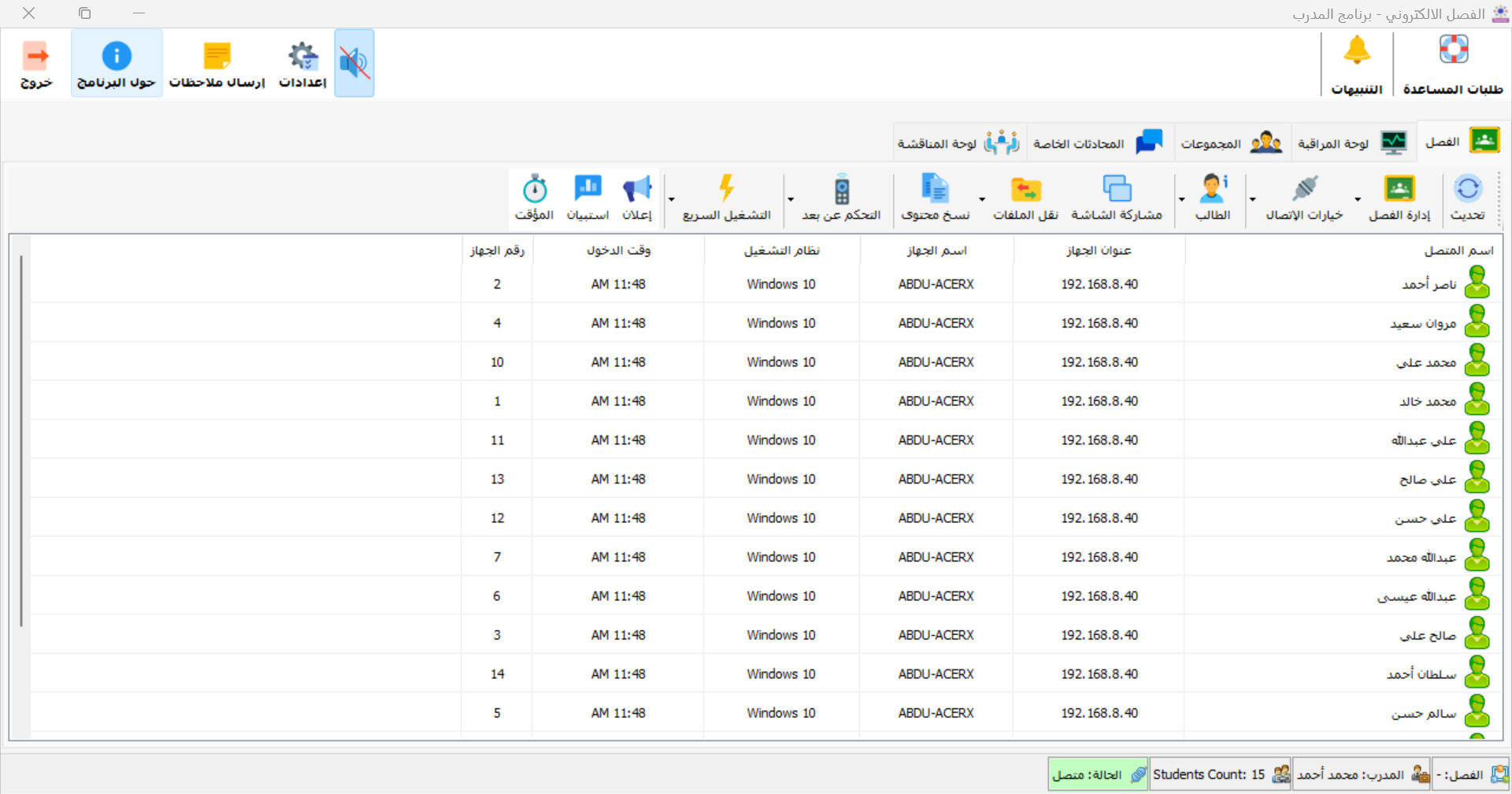This screenshot has width=1512, height=794.
Task: Click the Announcement (إعلان) megaphone icon
Action: point(637,197)
